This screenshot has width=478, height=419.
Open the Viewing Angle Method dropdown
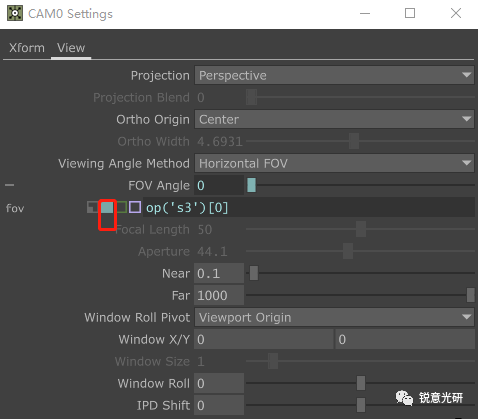(334, 163)
